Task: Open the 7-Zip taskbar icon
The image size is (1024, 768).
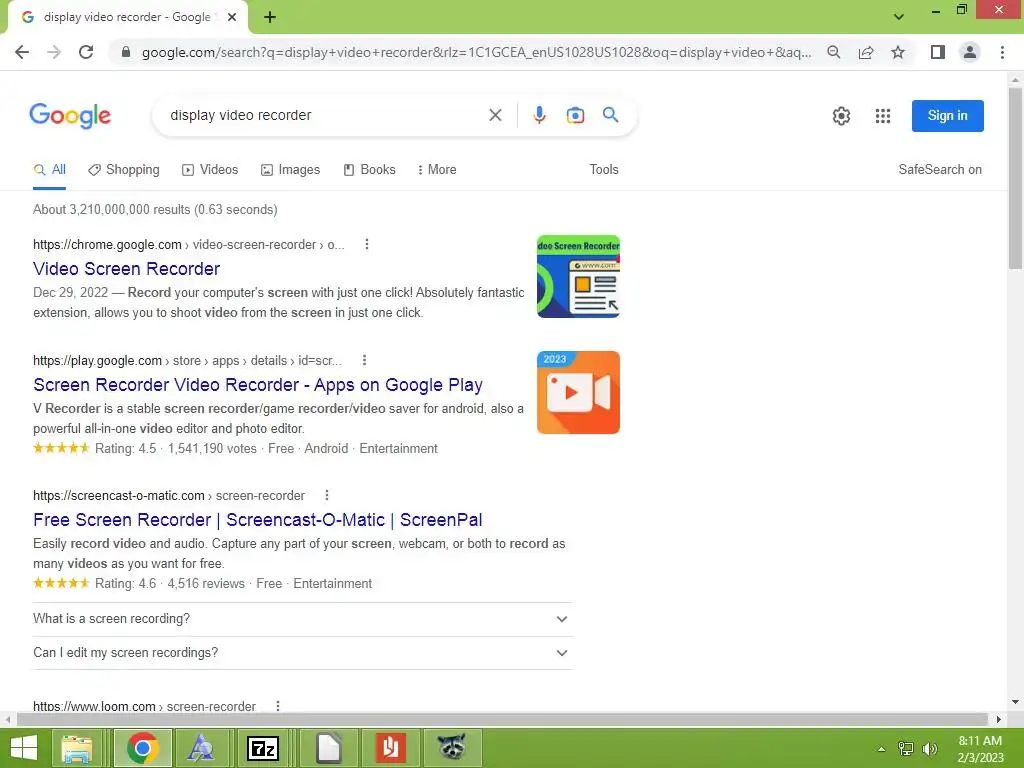Action: 263,748
